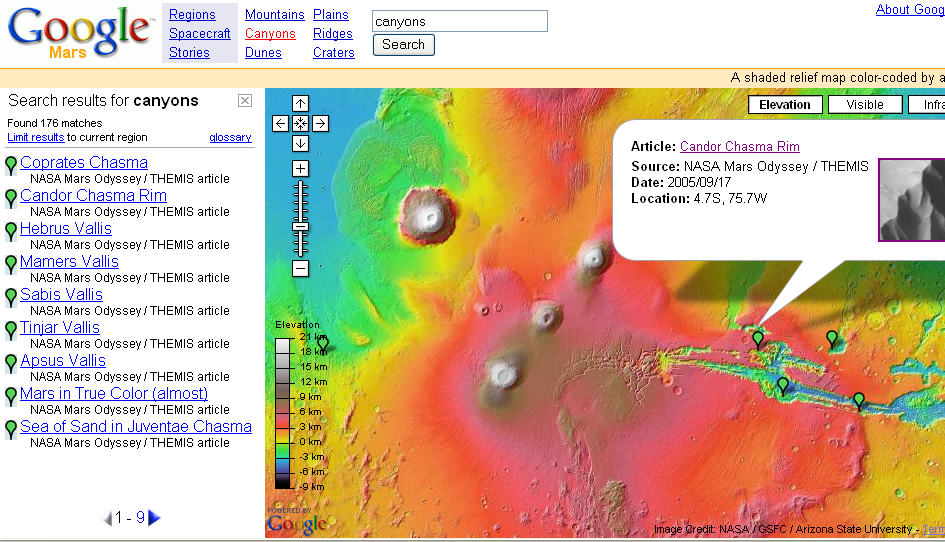Click the article thumbnail in the balloon
Image resolution: width=945 pixels, height=542 pixels.
pyautogui.click(x=912, y=200)
